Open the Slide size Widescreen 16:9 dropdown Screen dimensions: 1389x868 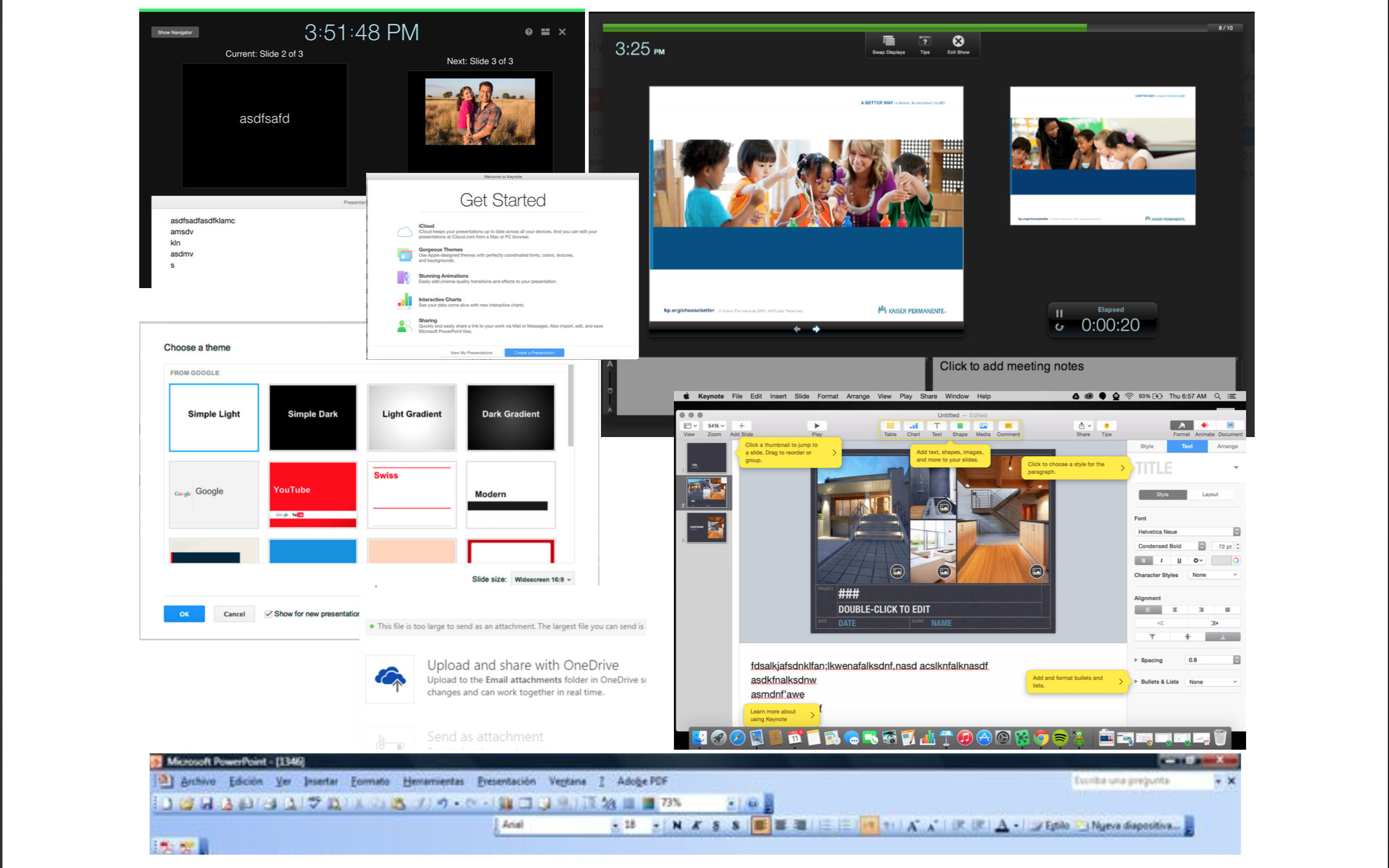[543, 579]
